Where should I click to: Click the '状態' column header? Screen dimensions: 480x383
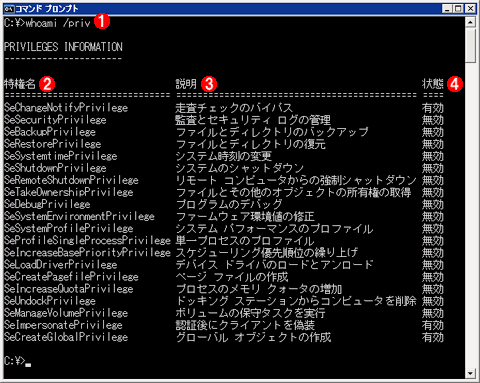point(433,83)
